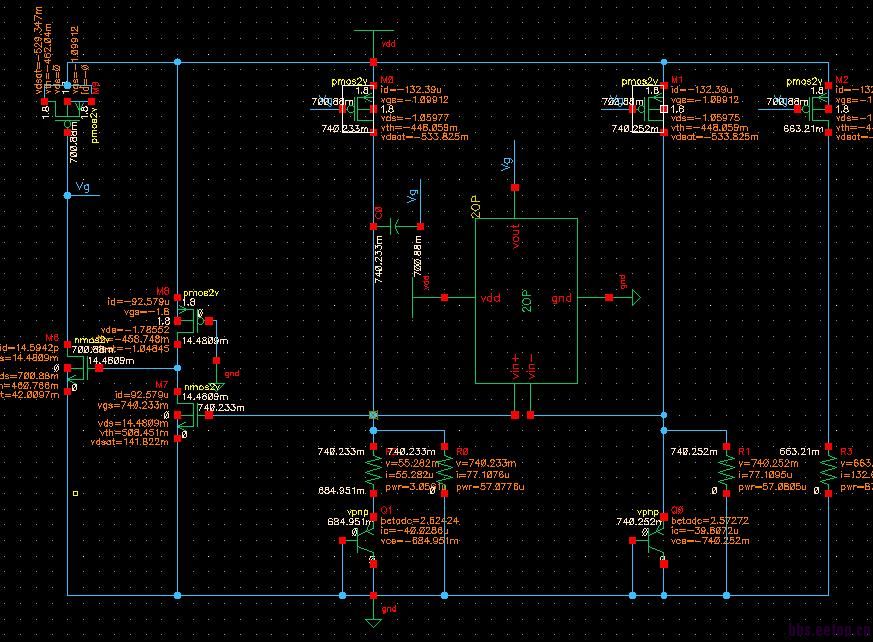This screenshot has height=642, width=873.
Task: Select the M1 PMOS transistor symbol
Action: (648, 109)
